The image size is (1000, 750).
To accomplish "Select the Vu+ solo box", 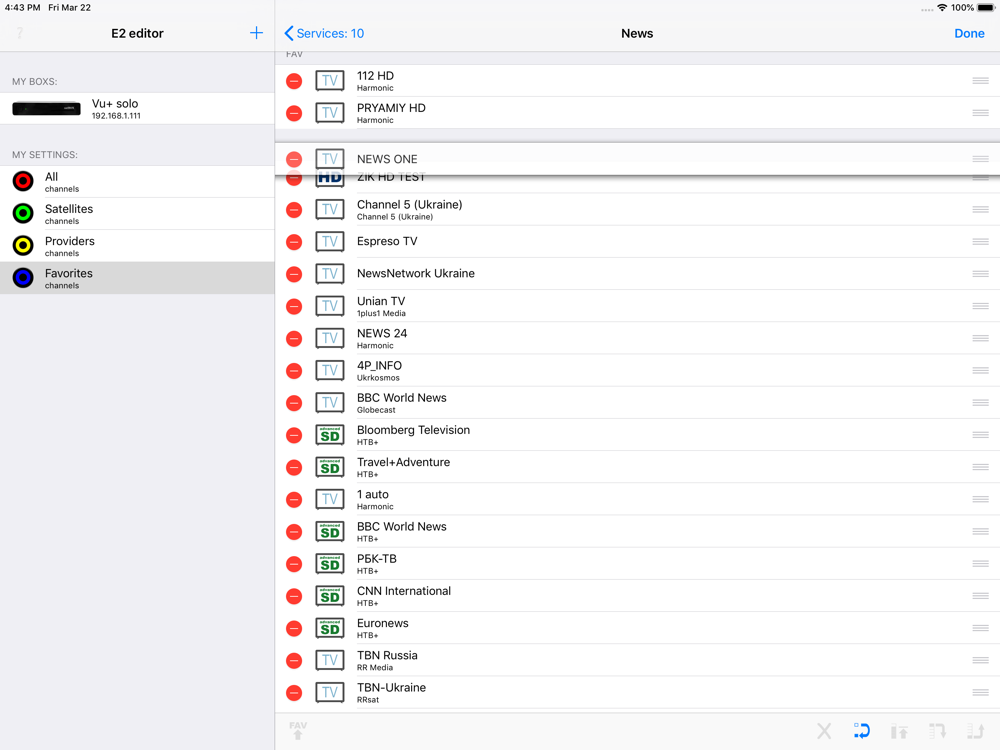I will [137, 108].
